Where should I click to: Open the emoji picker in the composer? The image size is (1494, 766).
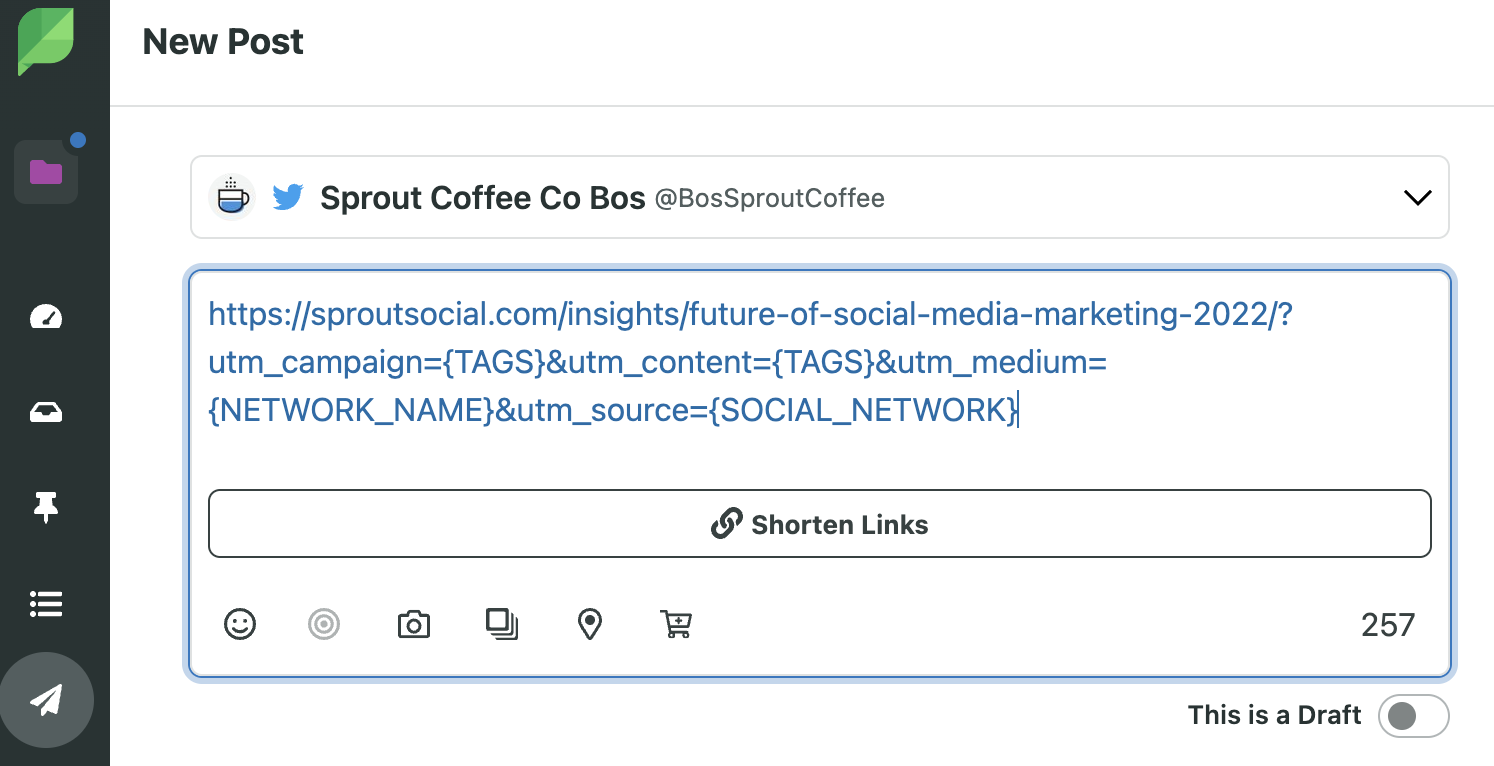240,624
